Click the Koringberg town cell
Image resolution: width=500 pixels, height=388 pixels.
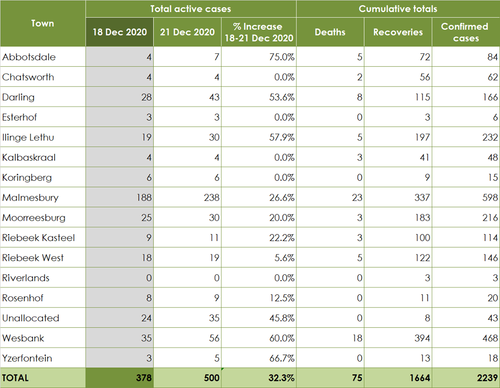43,177
